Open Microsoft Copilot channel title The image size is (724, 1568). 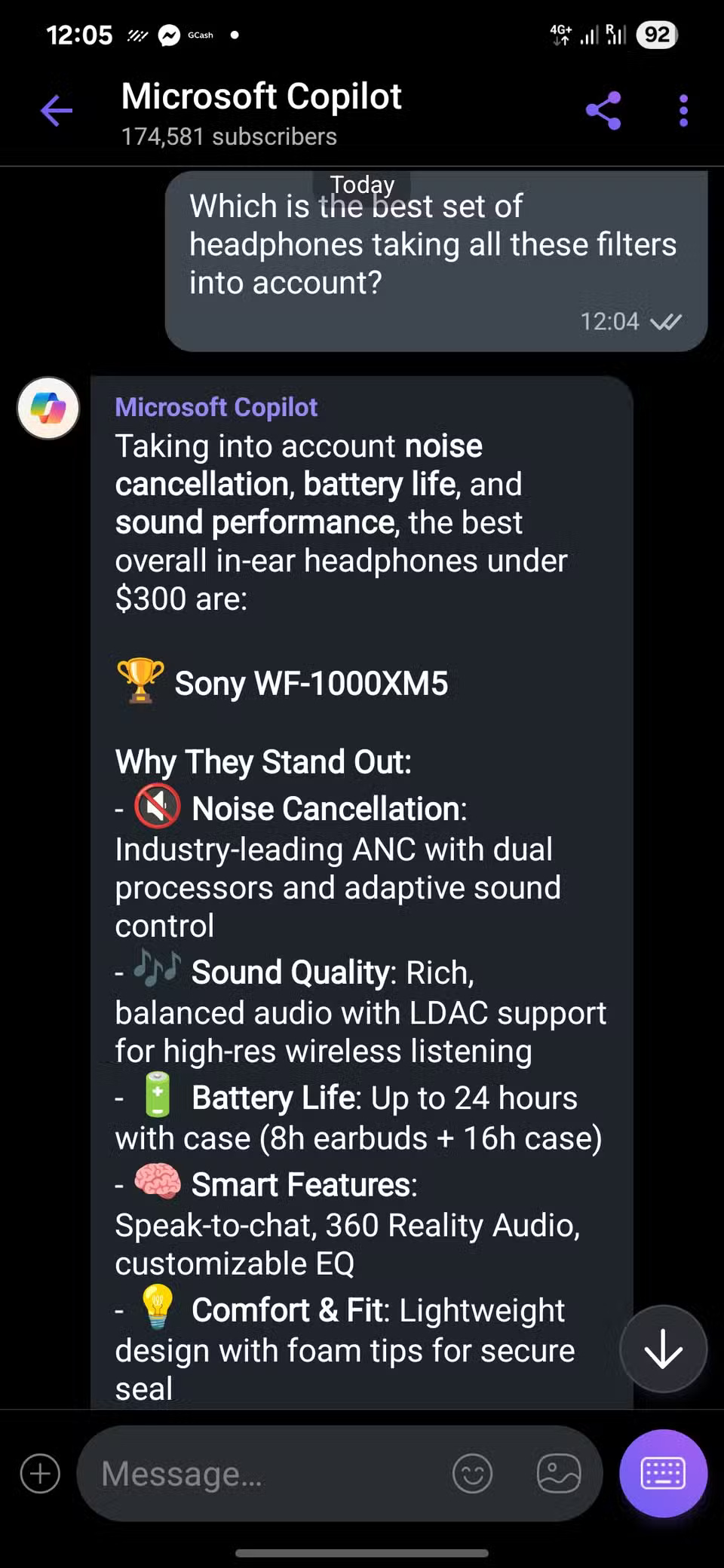pos(261,96)
